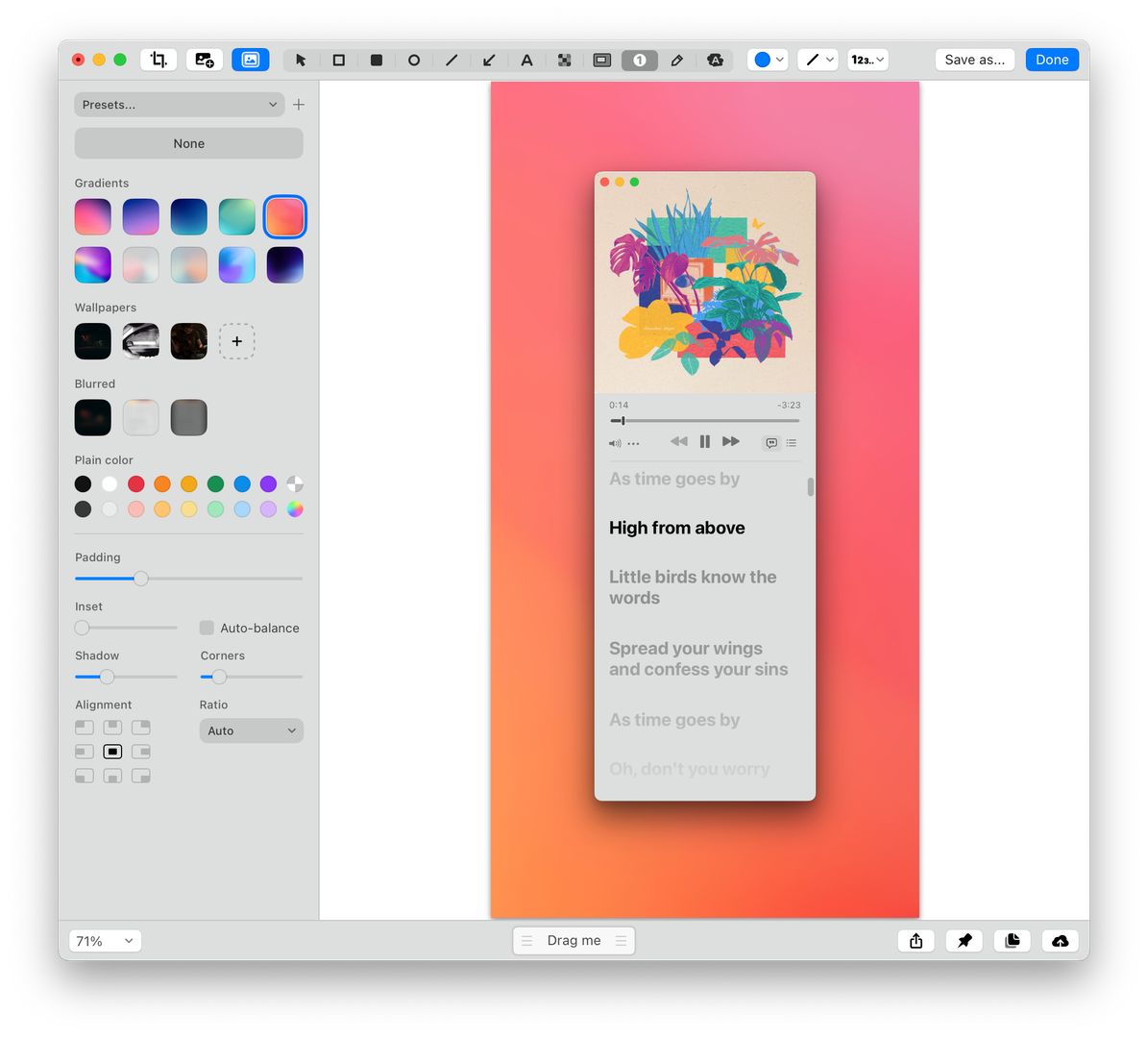
Task: Select the Pixelate tool
Action: [564, 60]
